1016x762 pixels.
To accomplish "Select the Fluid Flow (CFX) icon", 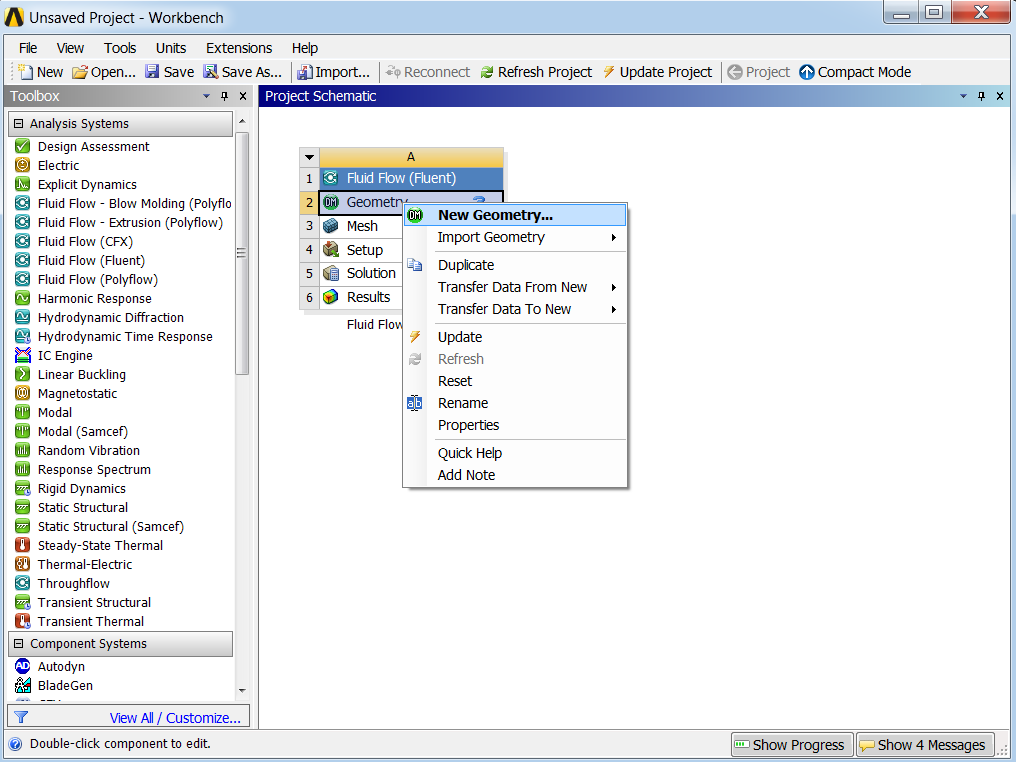I will pos(23,241).
